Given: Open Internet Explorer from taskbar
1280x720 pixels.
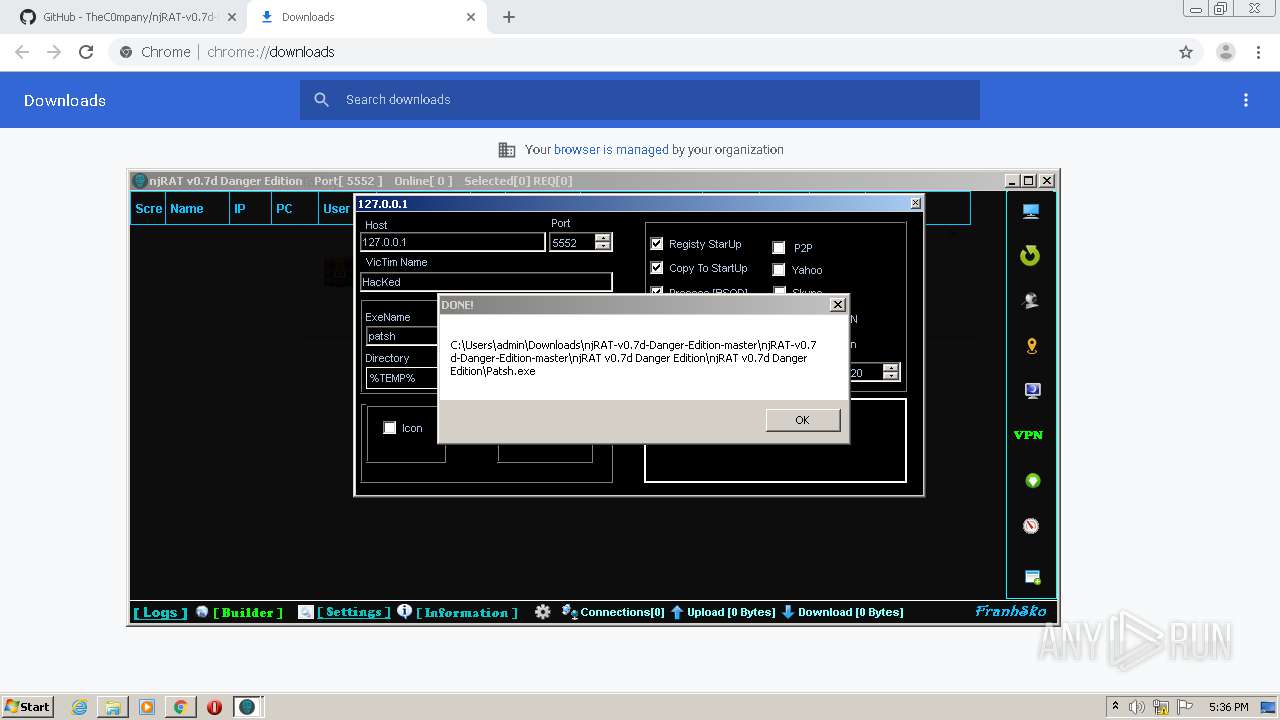Looking at the screenshot, I should (x=79, y=707).
